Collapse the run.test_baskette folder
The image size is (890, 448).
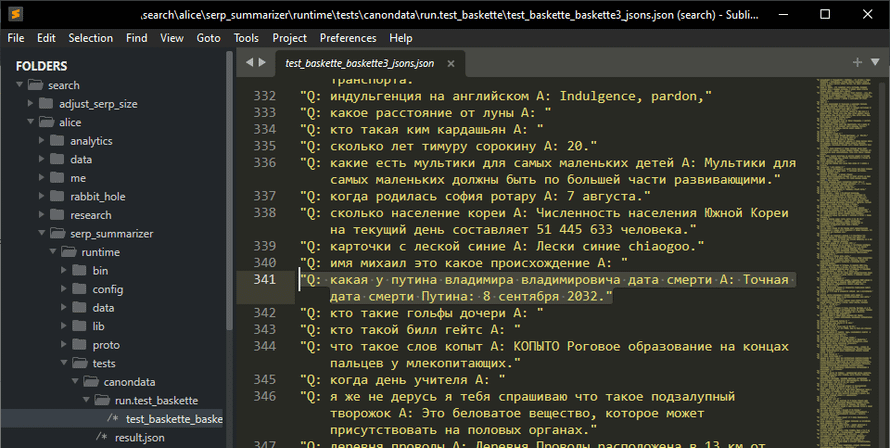coord(86,400)
